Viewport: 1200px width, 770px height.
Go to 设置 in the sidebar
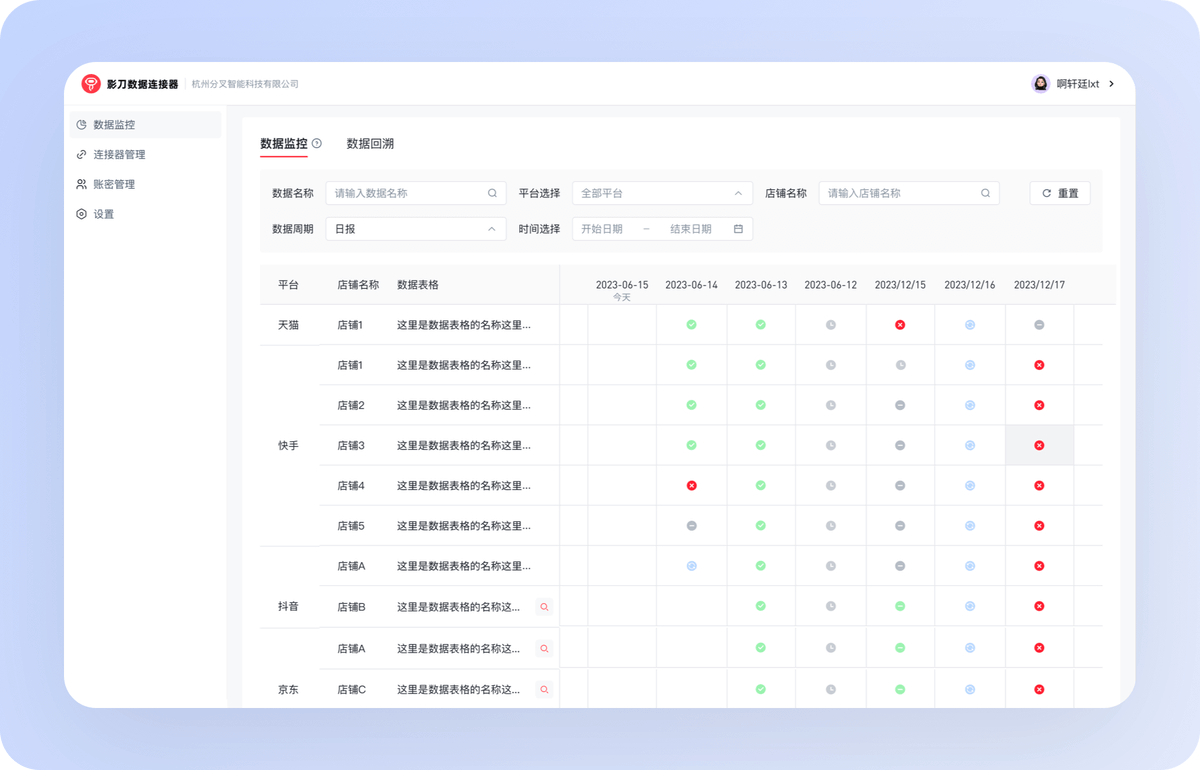point(103,214)
